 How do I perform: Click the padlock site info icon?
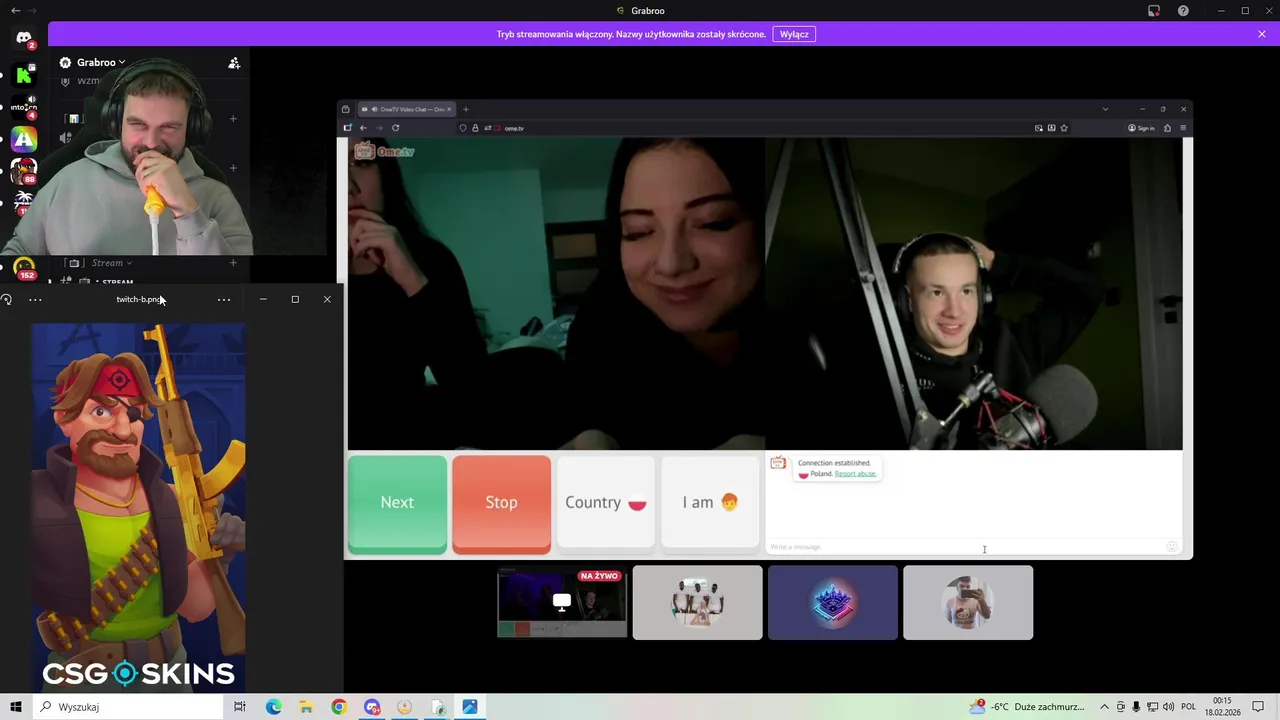[x=475, y=128]
